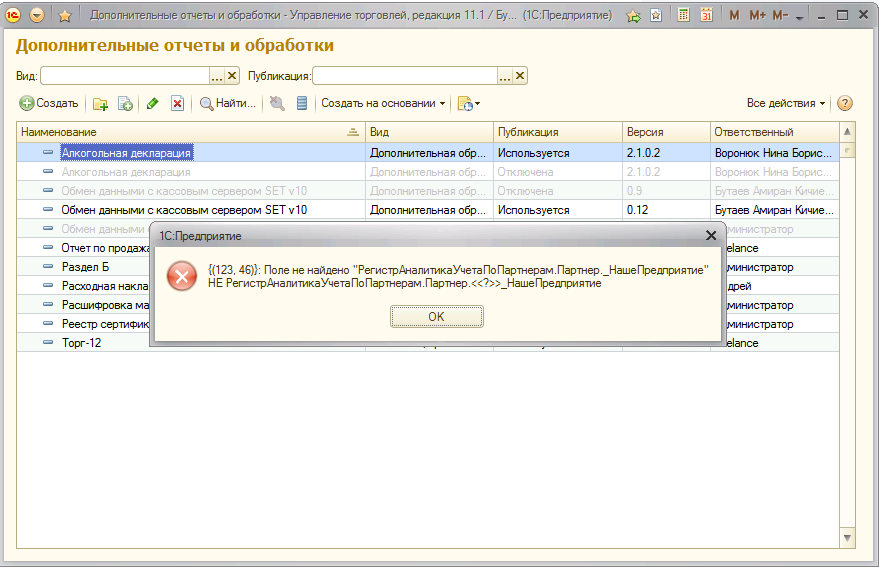The width and height of the screenshot is (879, 567).
Task: Edit current item pencil icon
Action: 152,103
